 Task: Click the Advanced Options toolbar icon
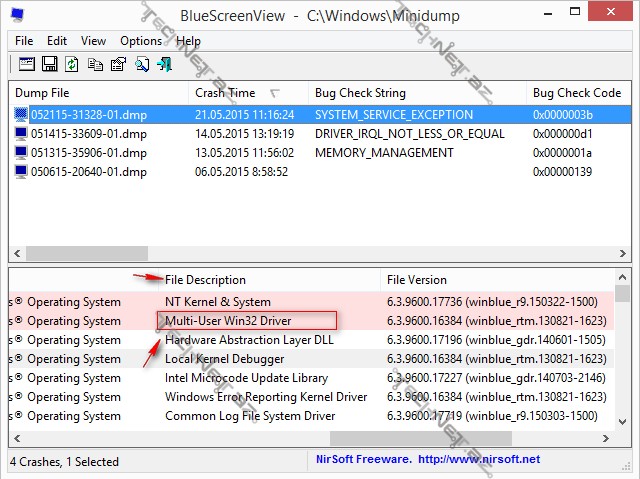click(26, 64)
